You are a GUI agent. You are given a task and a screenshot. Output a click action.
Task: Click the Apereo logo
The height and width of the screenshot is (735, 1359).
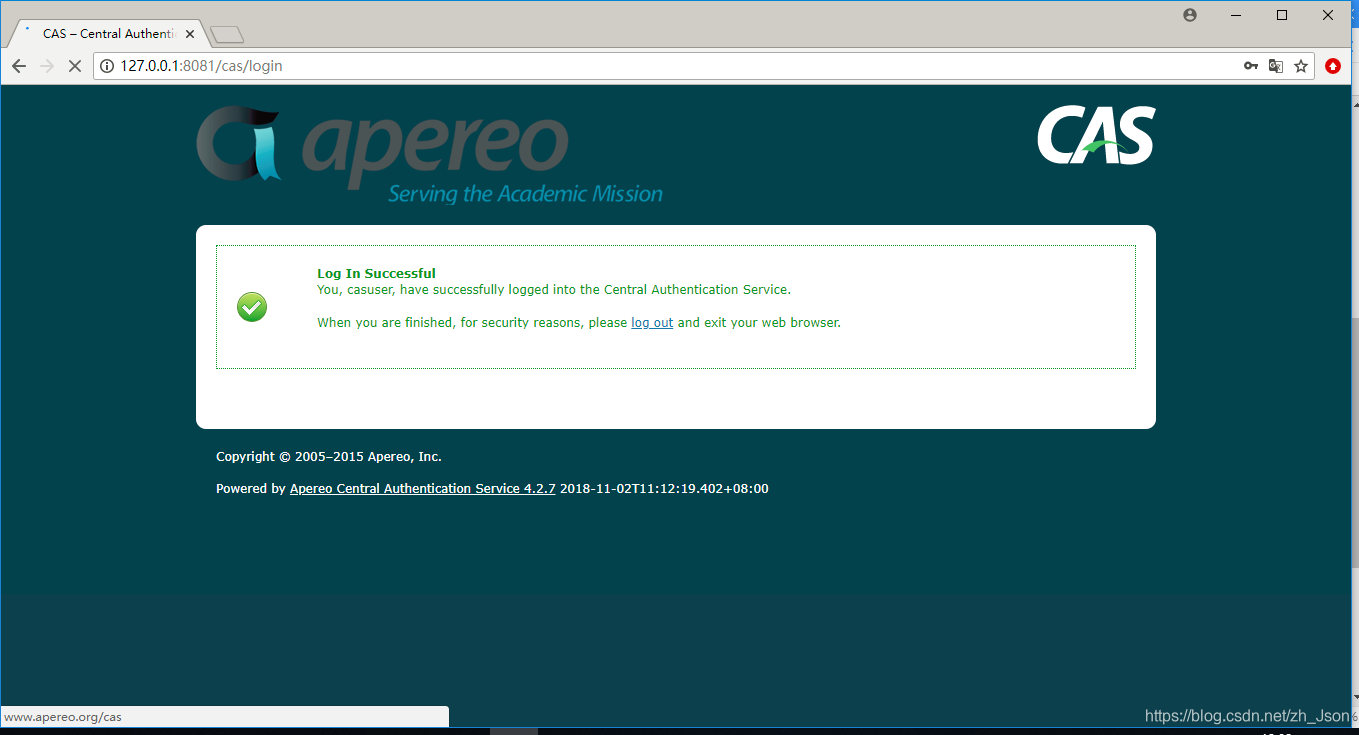(x=429, y=154)
